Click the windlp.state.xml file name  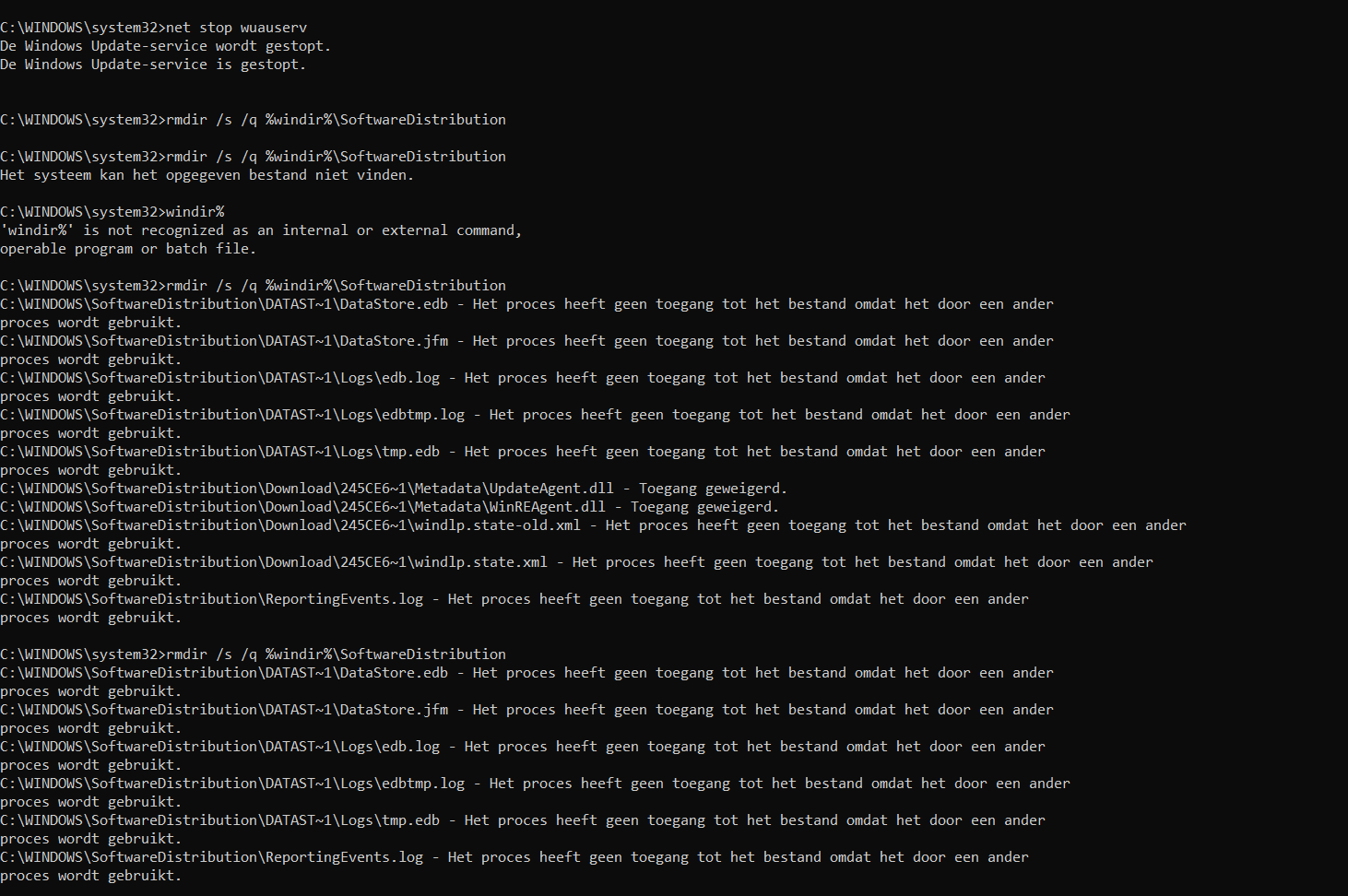point(480,562)
